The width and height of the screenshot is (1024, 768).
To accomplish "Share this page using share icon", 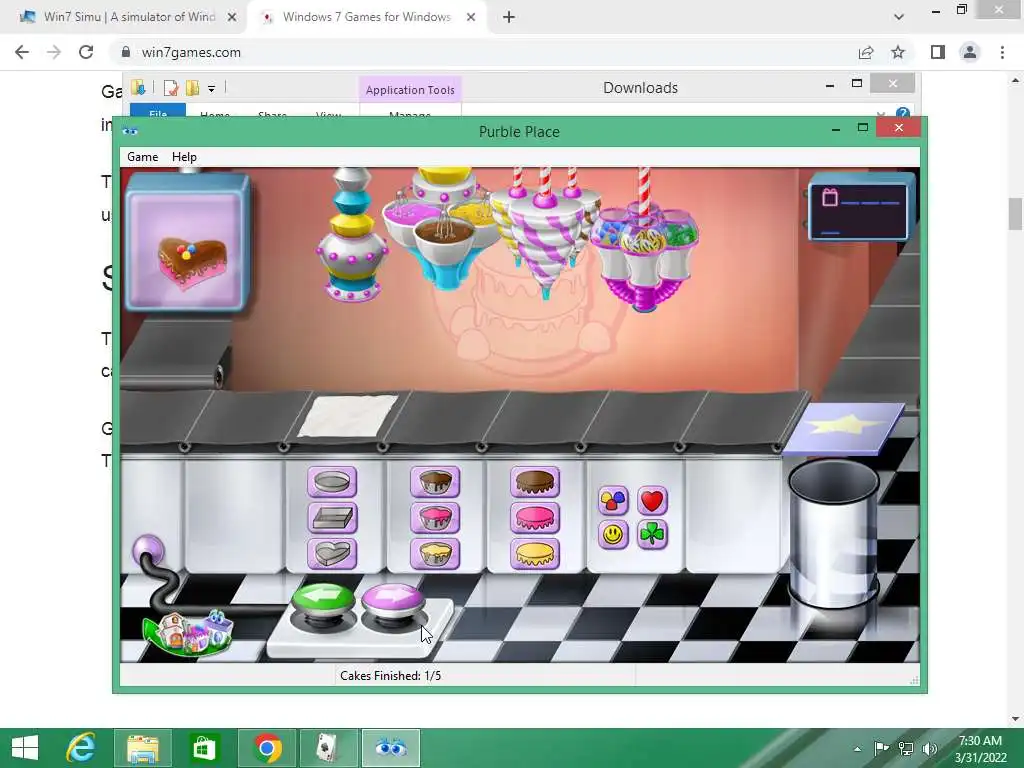I will coord(866,52).
